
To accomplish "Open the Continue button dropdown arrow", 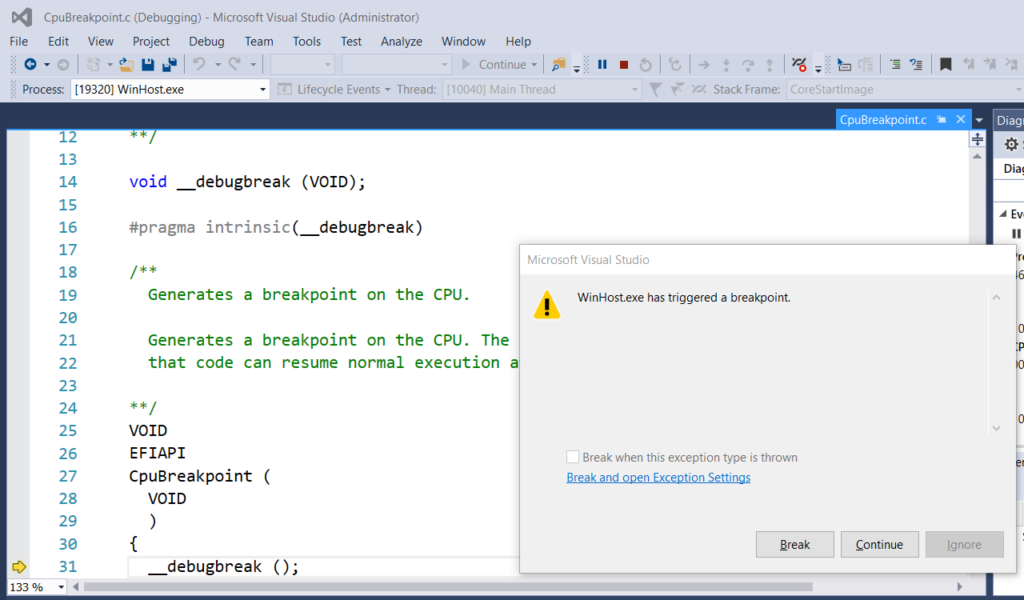I will [534, 65].
